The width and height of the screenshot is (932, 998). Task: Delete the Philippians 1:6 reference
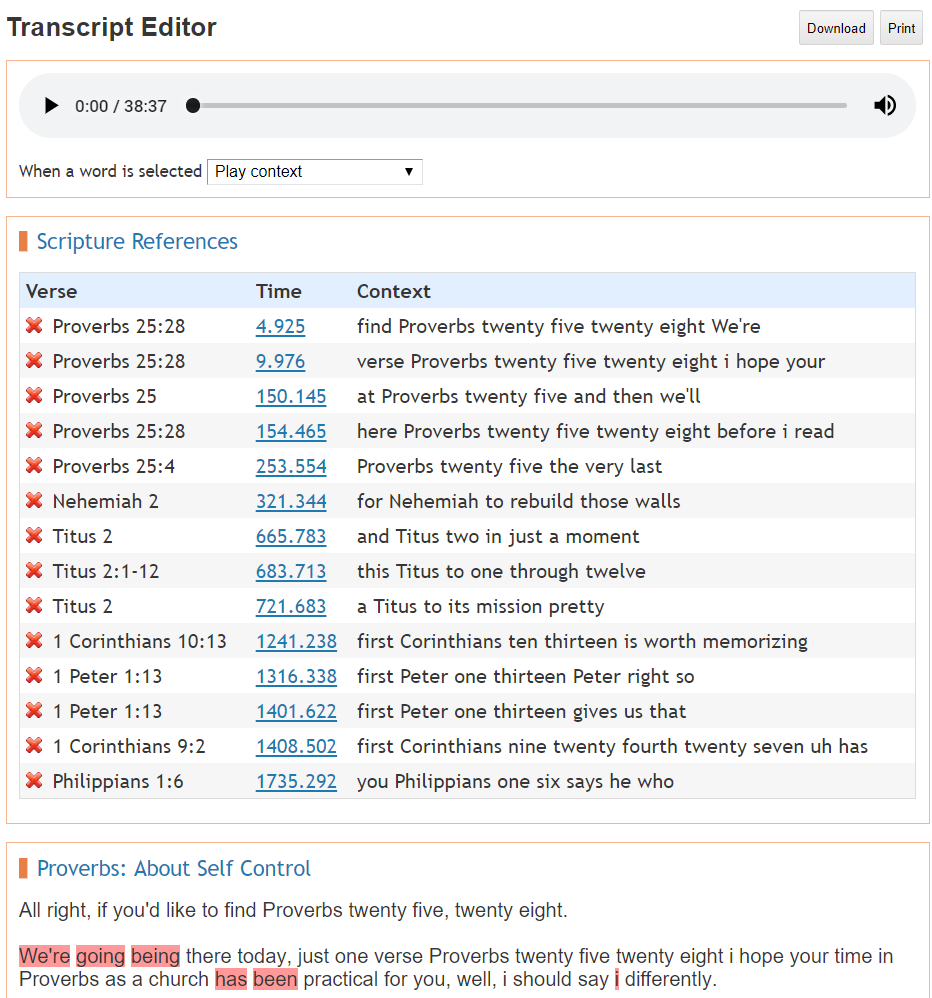tap(34, 781)
